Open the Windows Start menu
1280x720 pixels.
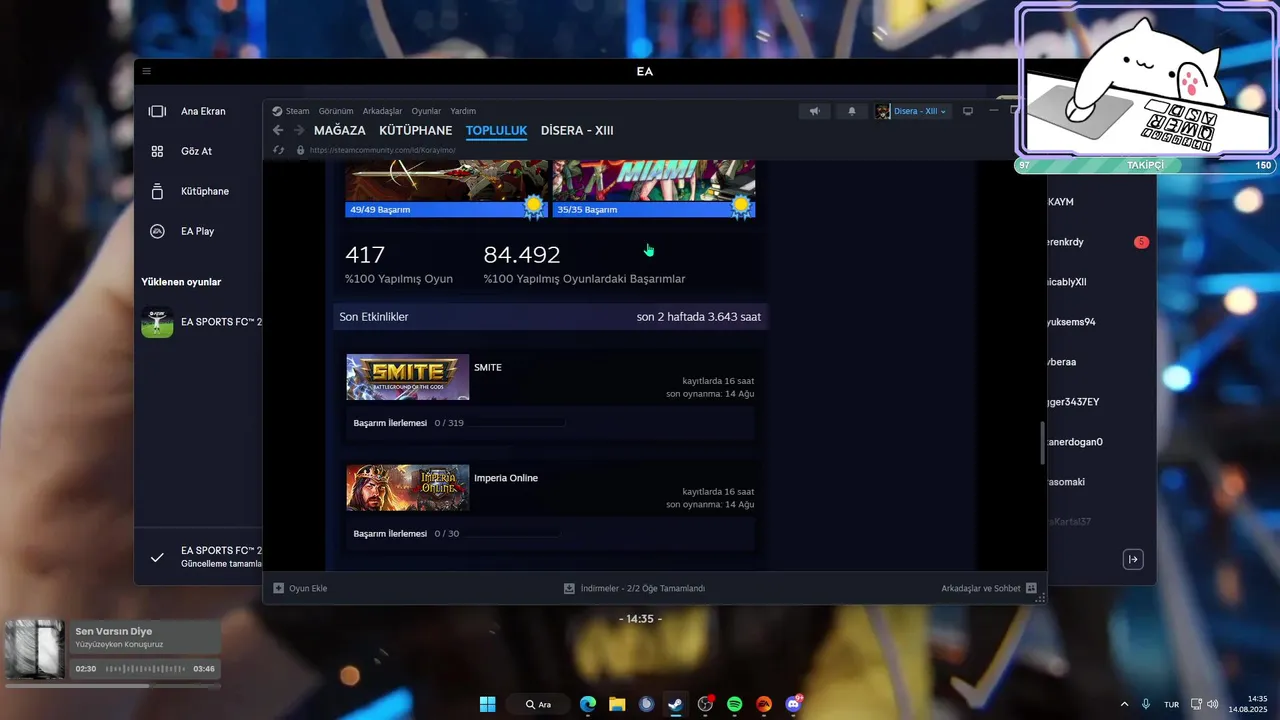(487, 704)
